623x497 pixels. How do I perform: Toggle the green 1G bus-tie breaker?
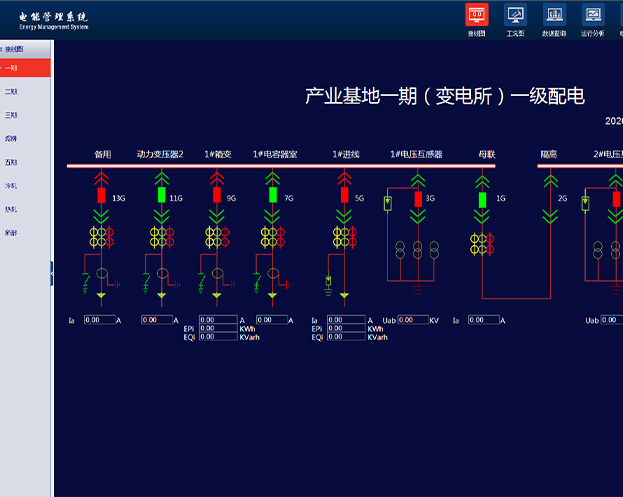click(x=483, y=199)
